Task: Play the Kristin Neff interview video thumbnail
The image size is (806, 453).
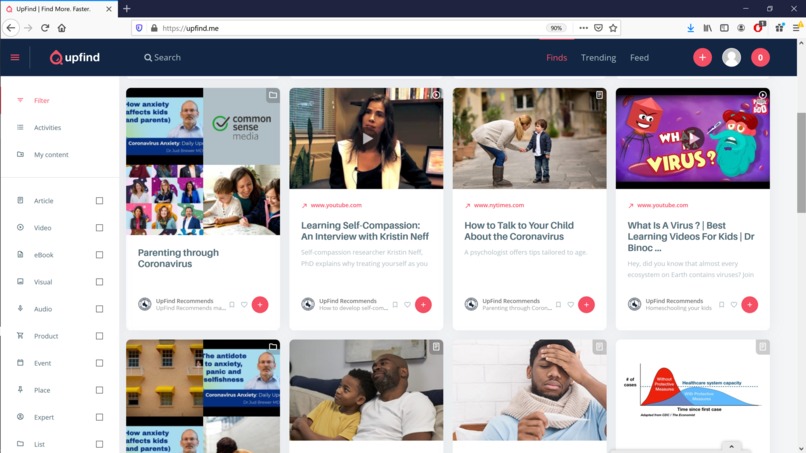Action: pos(367,138)
